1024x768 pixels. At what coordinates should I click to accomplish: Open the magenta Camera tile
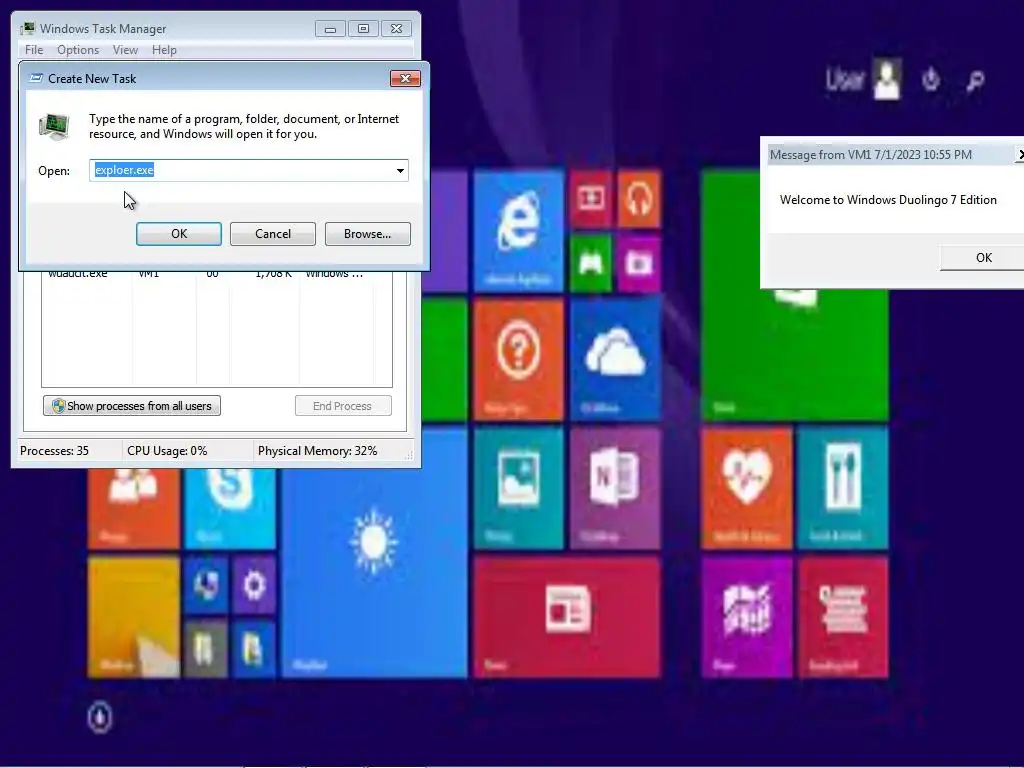coord(639,263)
